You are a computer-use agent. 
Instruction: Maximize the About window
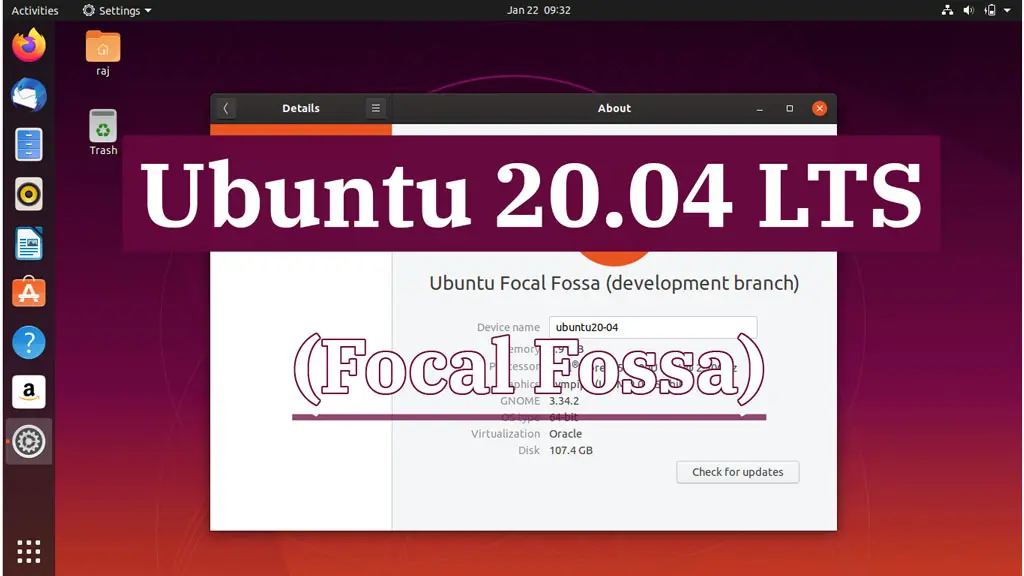[x=790, y=108]
